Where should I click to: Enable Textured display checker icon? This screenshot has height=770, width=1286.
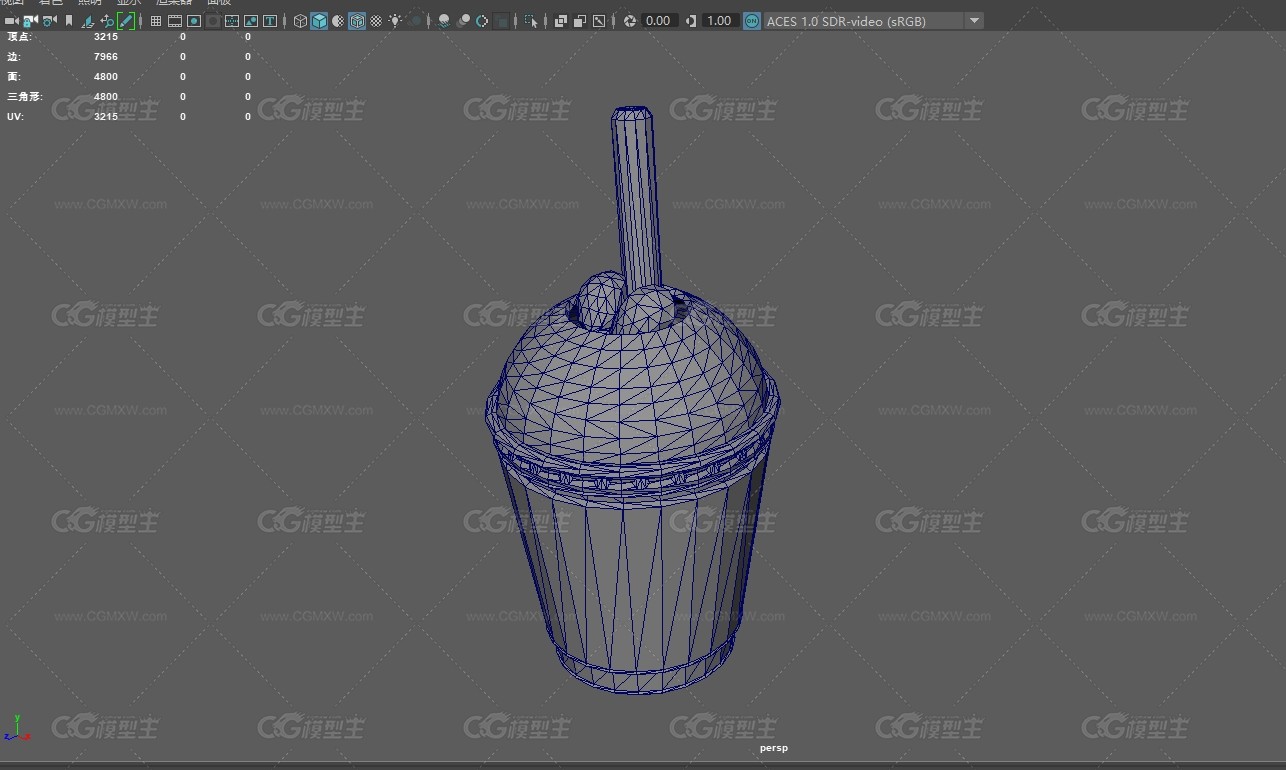[x=376, y=20]
